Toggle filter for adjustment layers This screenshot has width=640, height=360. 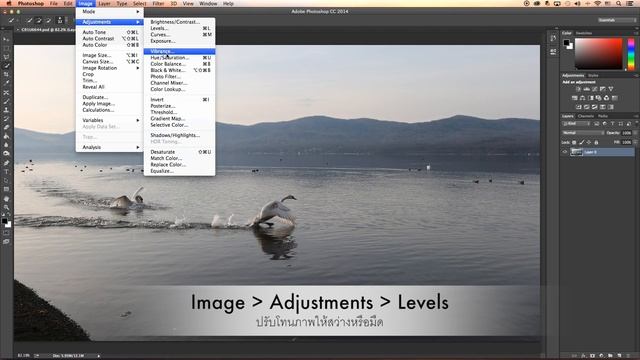pyautogui.click(x=604, y=124)
